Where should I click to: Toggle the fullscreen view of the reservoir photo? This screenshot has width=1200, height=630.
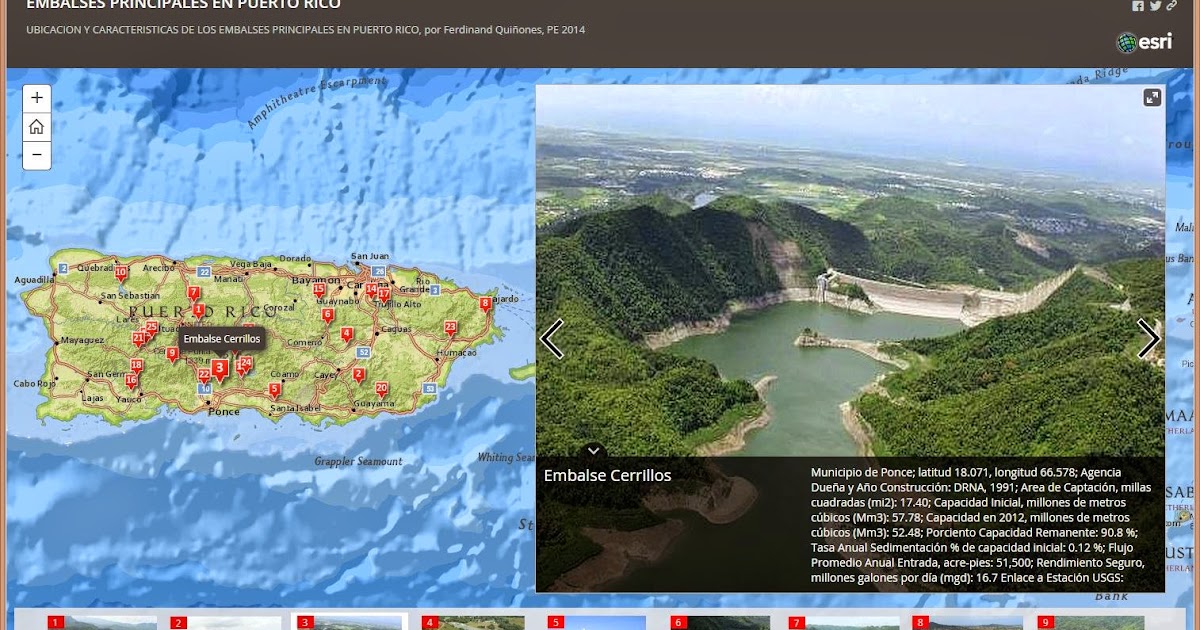click(x=1152, y=99)
